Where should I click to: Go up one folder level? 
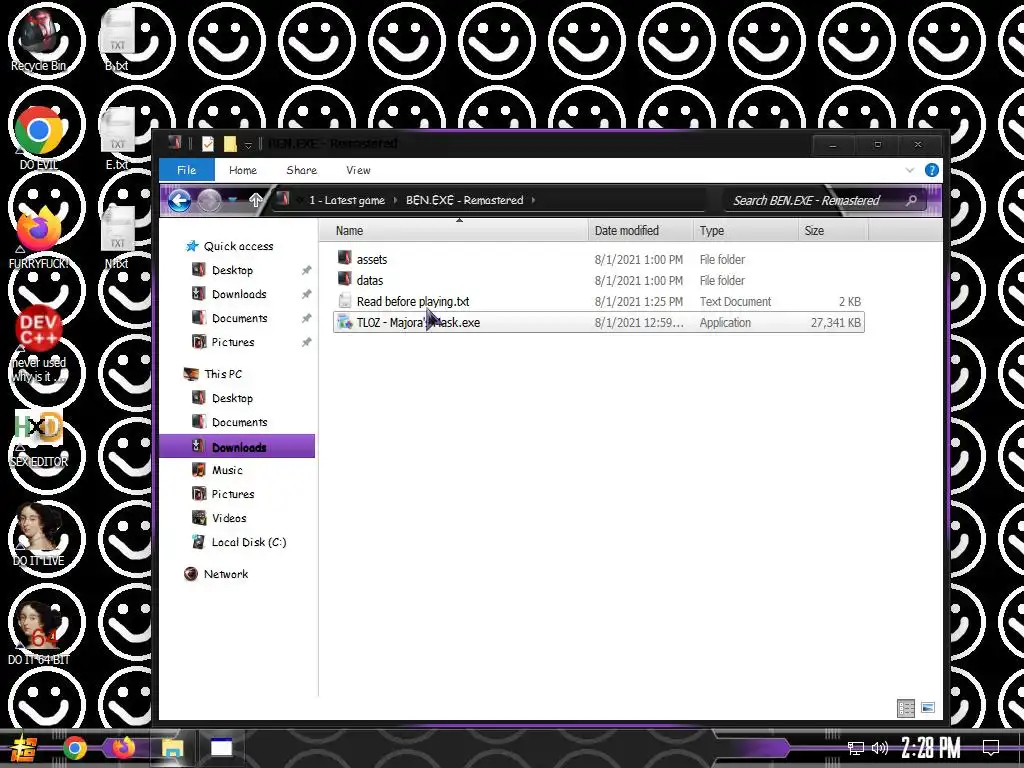[x=255, y=200]
